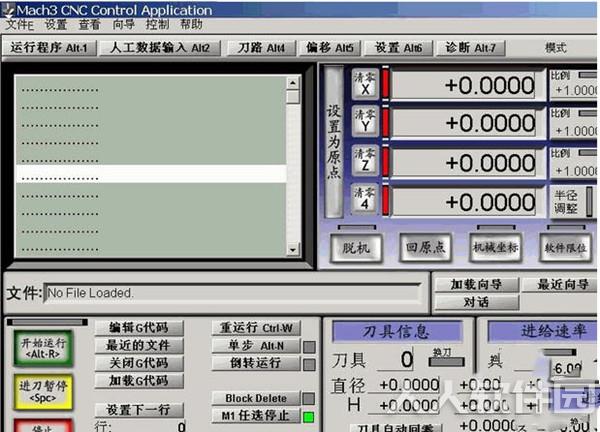Screen dimensions: 600x432
Task: Pause feed with 进刀暂停 Spc button
Action: (43, 392)
